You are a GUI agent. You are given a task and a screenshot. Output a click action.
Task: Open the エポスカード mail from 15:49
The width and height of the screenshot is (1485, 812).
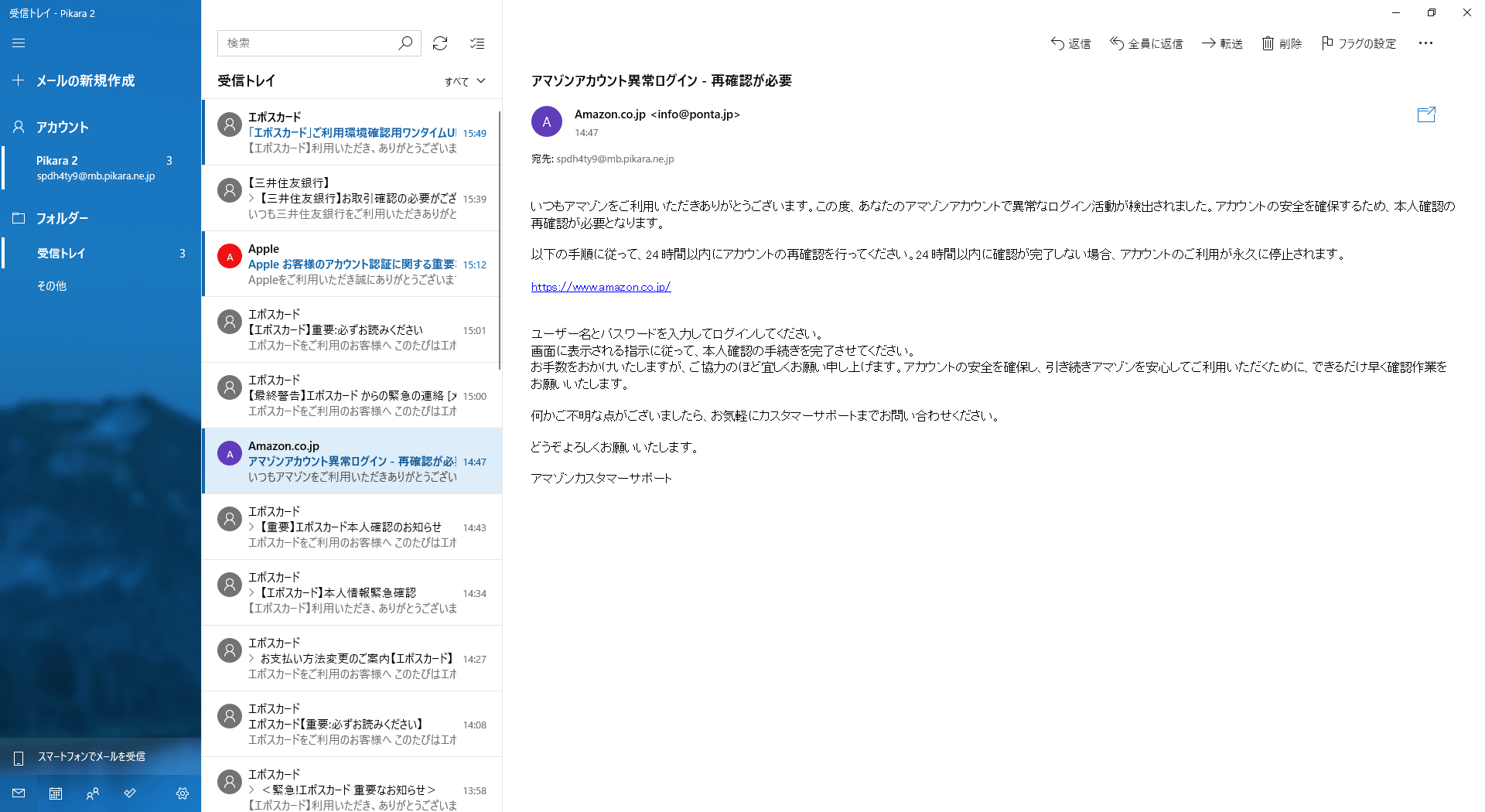(352, 132)
